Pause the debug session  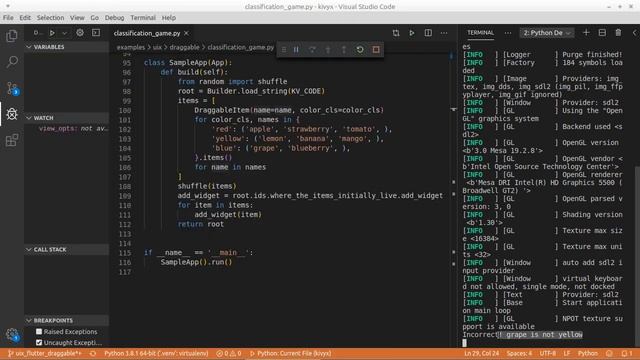click(x=296, y=50)
